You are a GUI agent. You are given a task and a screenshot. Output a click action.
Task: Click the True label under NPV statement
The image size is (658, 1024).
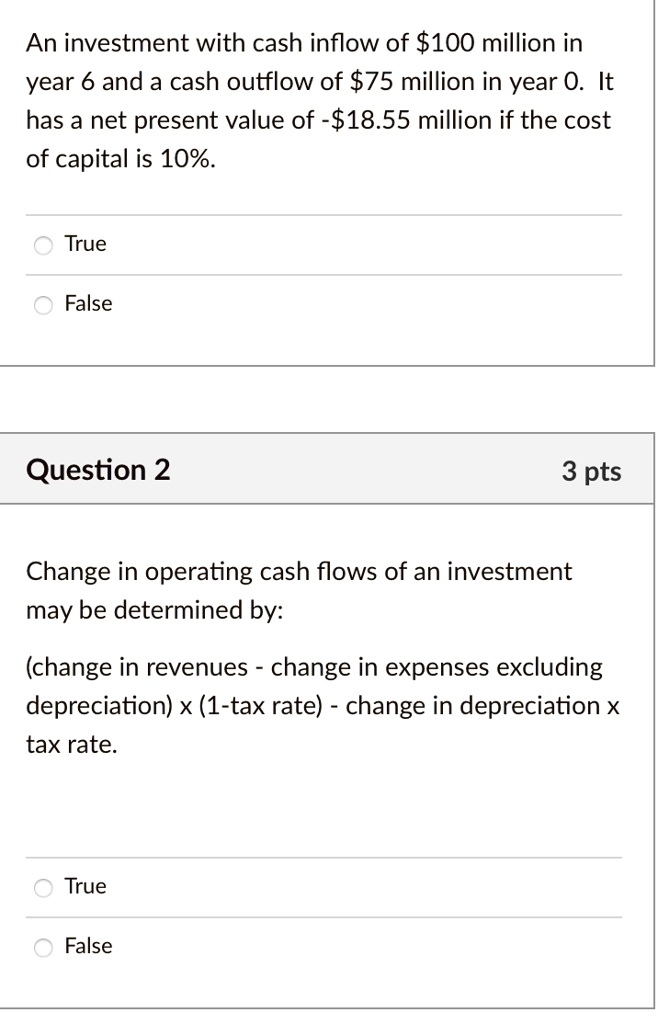click(85, 244)
